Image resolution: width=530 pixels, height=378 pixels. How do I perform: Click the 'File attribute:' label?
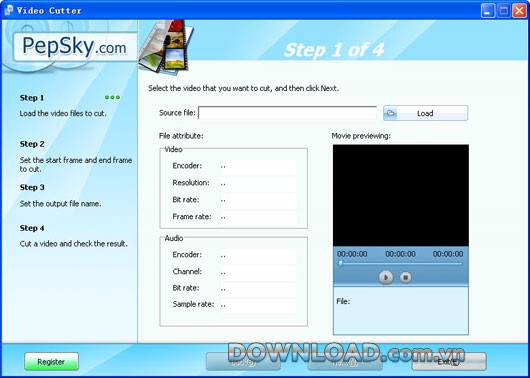pos(181,136)
